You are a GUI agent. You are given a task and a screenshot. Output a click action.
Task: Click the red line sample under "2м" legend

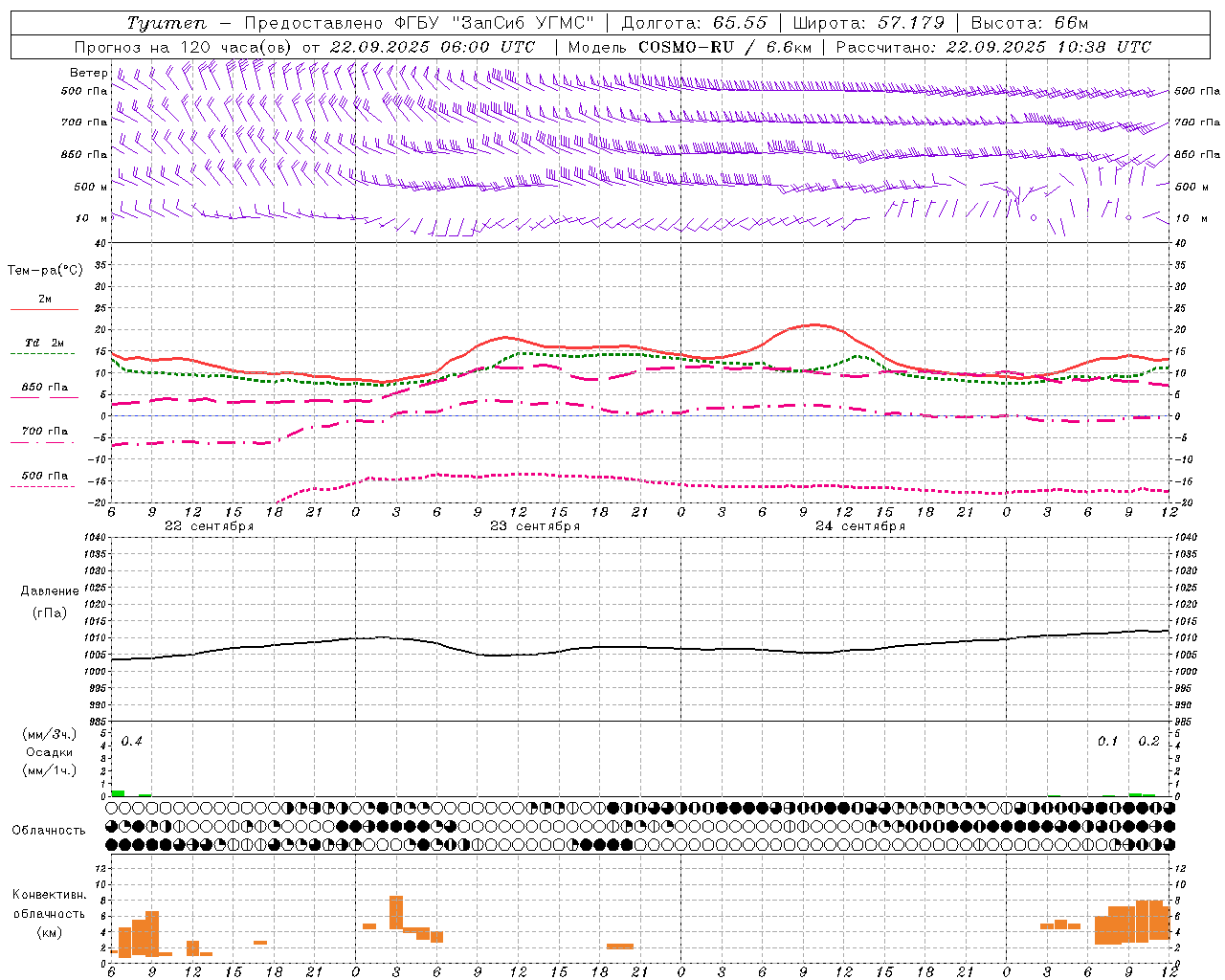[x=44, y=309]
